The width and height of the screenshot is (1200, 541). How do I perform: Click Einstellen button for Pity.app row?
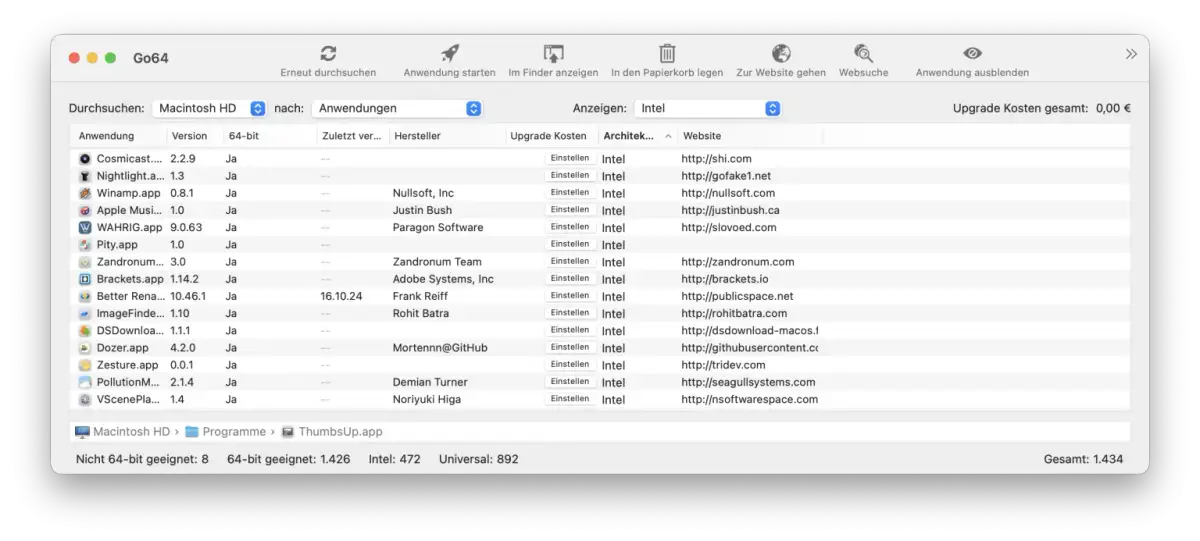(x=570, y=244)
